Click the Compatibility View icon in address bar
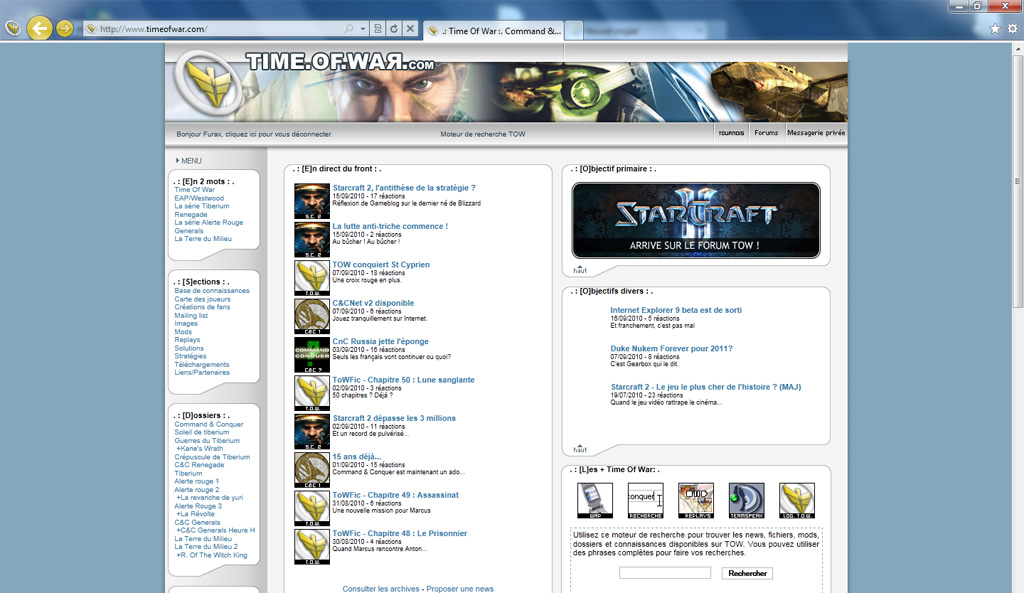 pos(377,29)
